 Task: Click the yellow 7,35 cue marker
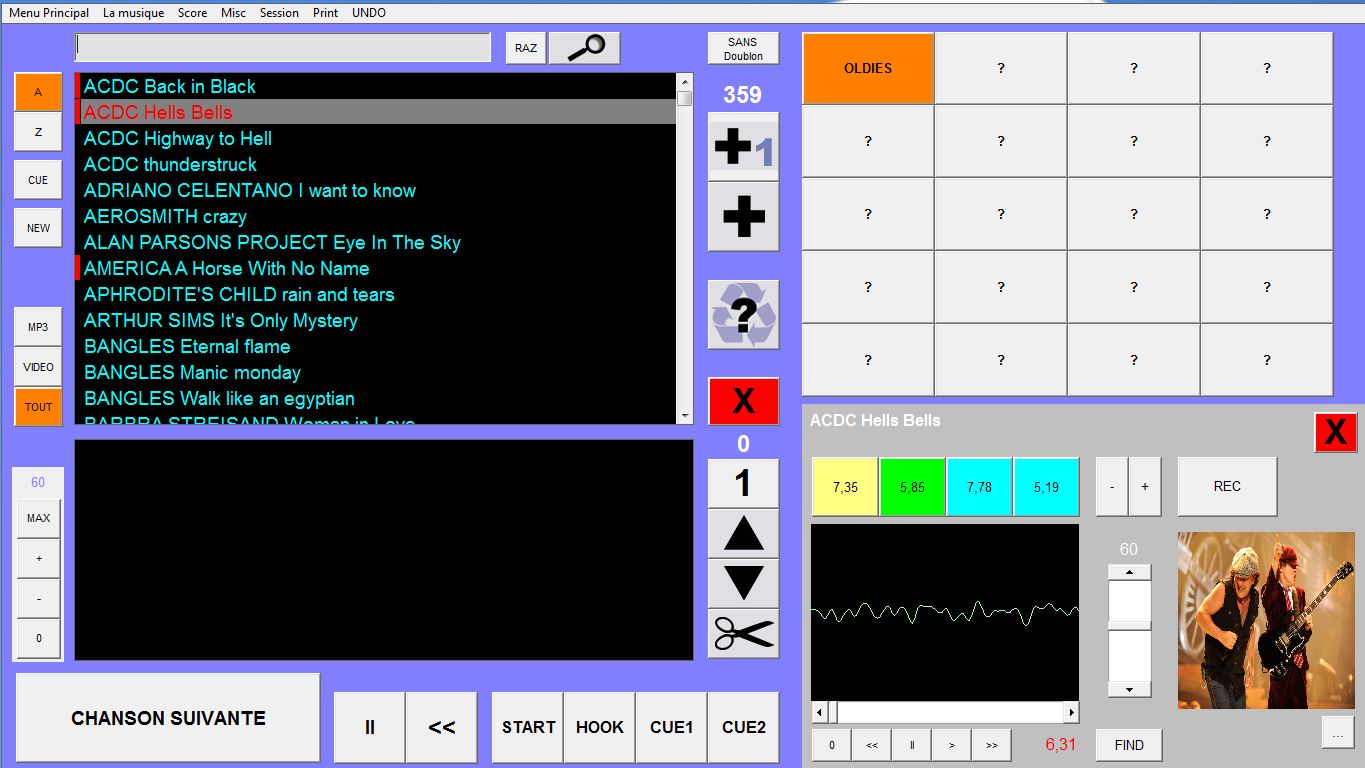(845, 487)
